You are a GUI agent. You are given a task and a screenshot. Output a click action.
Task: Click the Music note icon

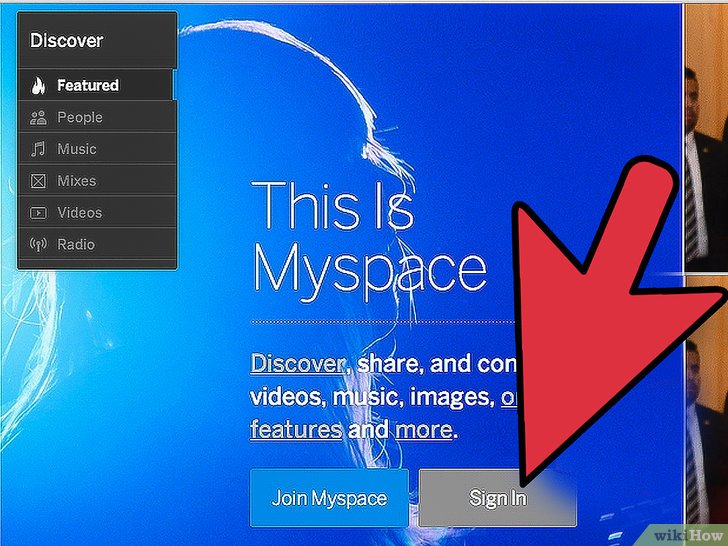coord(38,149)
